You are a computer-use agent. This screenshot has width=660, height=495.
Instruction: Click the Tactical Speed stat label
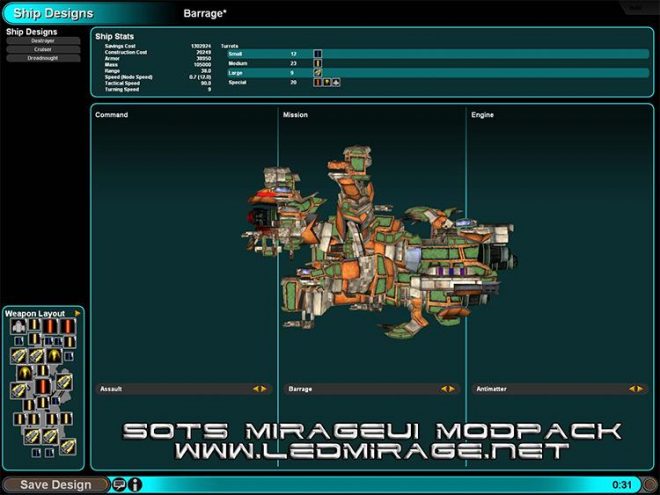click(122, 83)
